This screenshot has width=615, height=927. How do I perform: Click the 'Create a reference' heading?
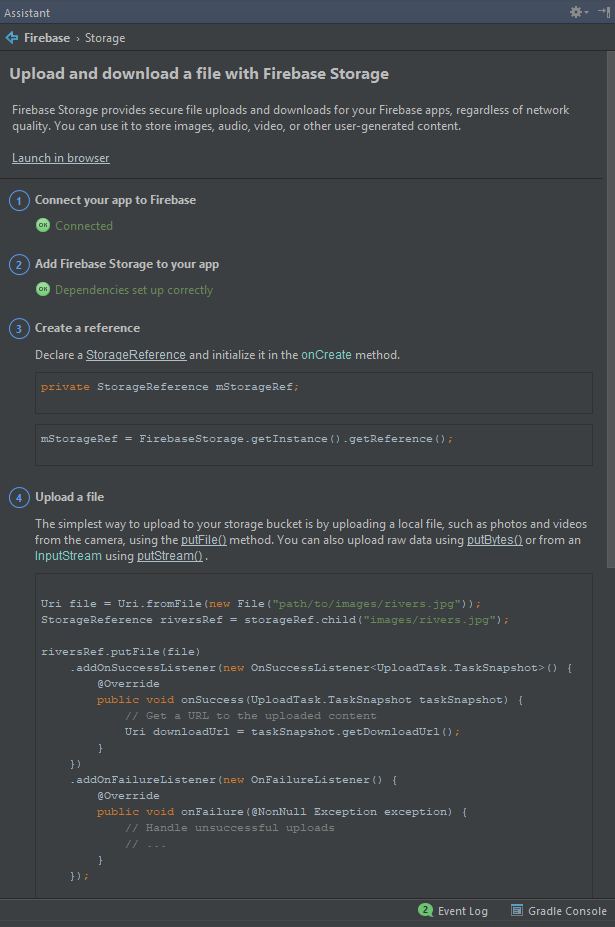[x=88, y=328]
